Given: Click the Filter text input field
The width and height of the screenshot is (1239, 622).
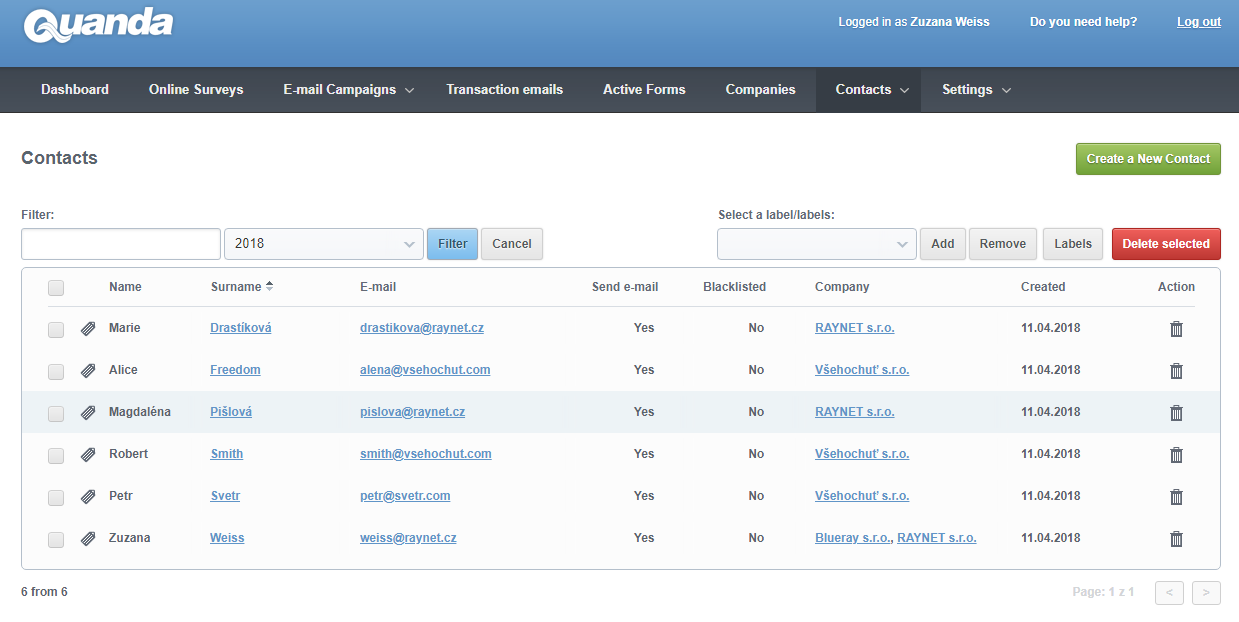Looking at the screenshot, I should coord(121,244).
